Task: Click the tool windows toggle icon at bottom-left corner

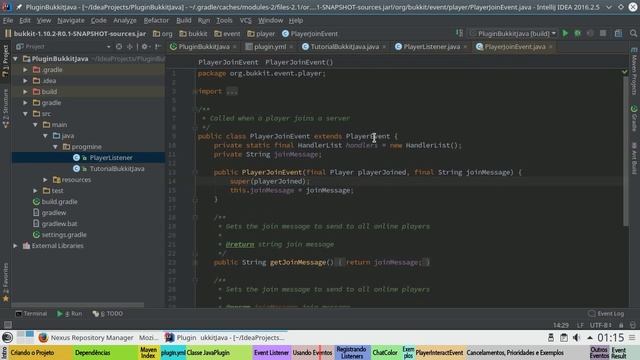Action: (7, 325)
